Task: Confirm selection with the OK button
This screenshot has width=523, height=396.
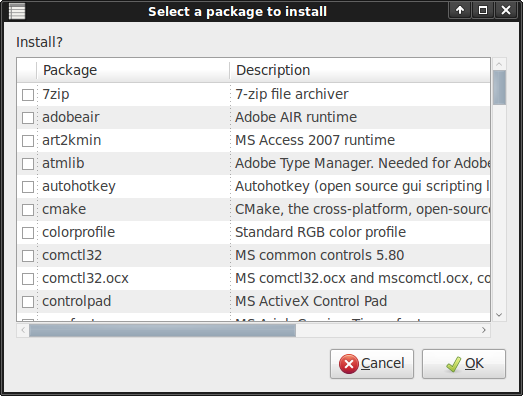Action: point(464,364)
